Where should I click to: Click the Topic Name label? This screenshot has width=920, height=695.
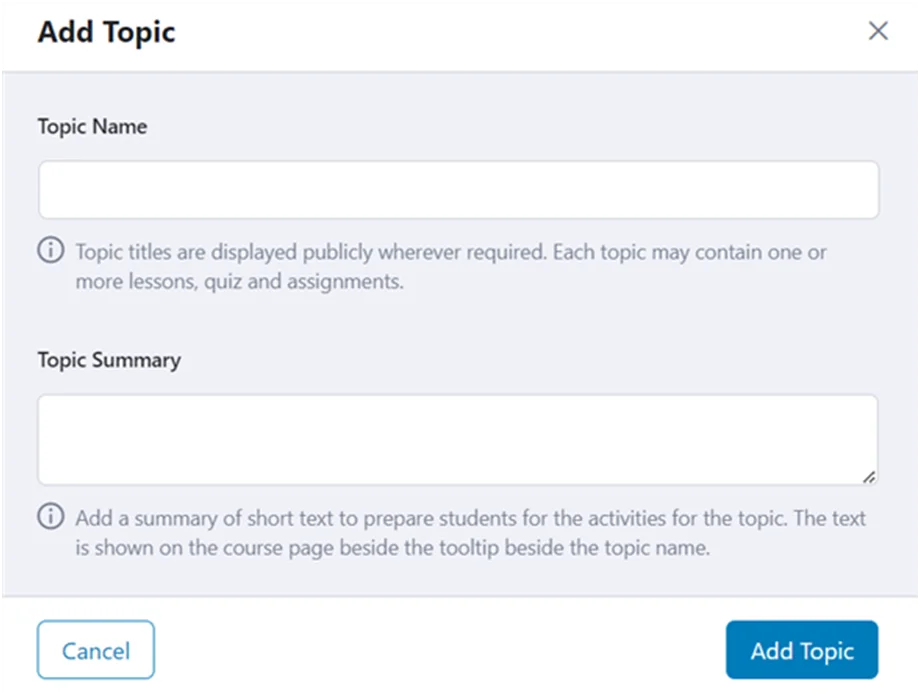(x=92, y=126)
